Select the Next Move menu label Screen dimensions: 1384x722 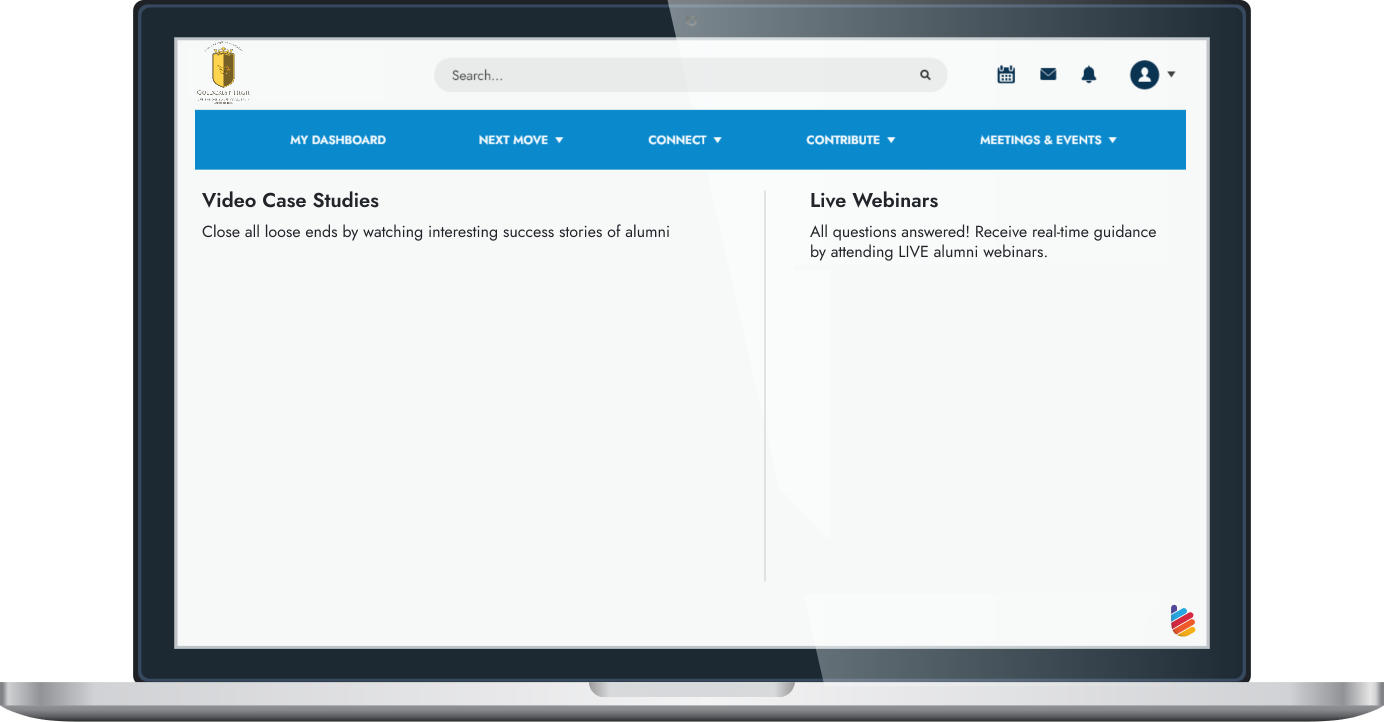(513, 140)
